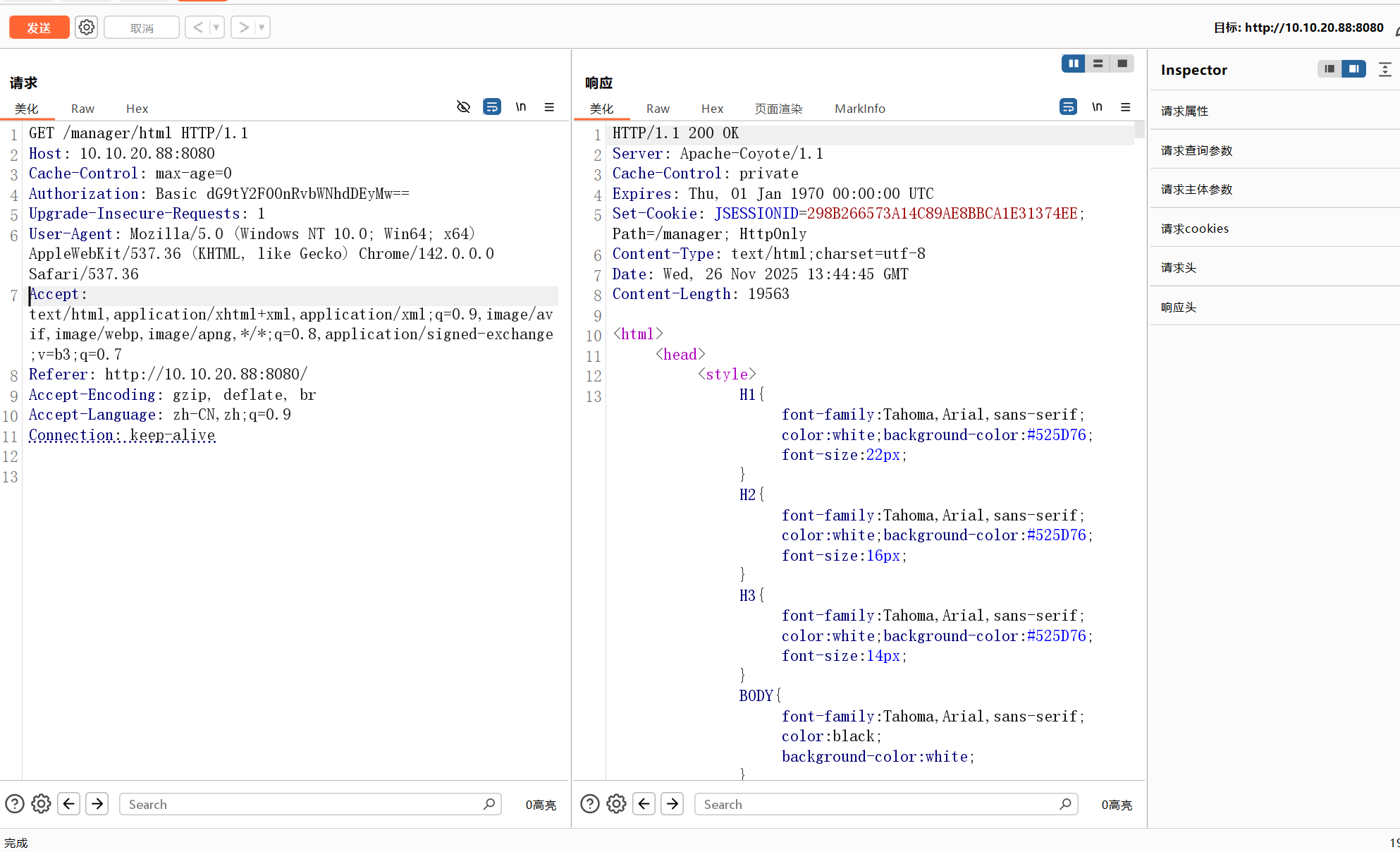Click the send settings gear icon
This screenshot has height=852, width=1400.
coord(86,28)
